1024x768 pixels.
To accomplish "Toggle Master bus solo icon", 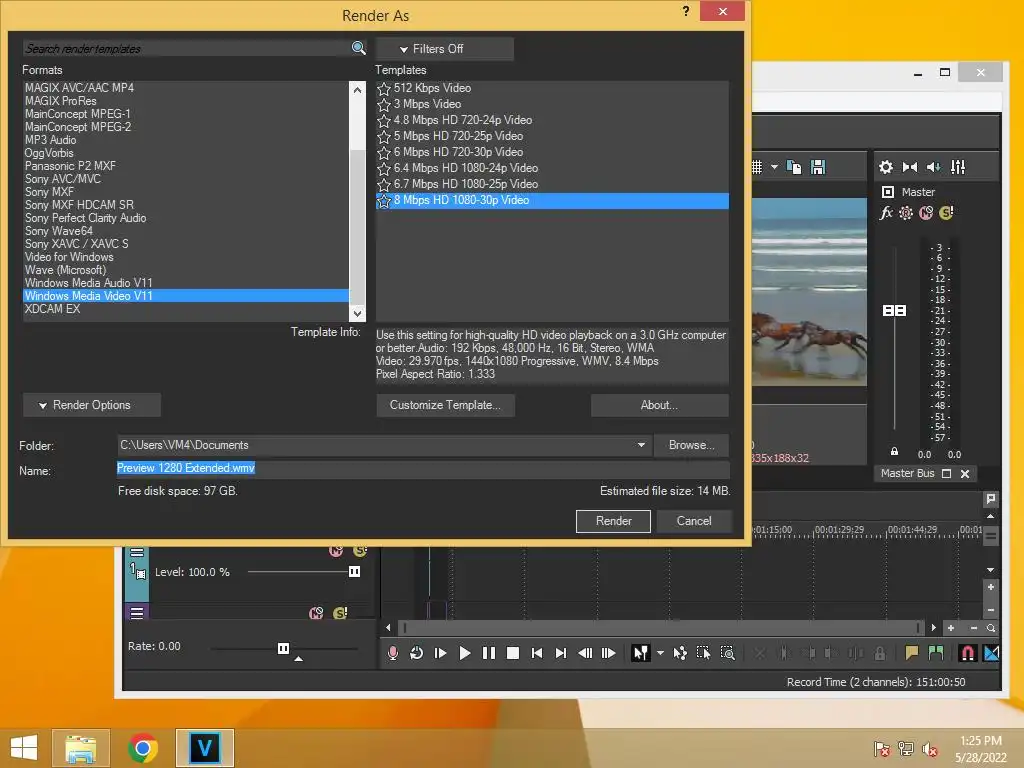I will click(x=946, y=213).
